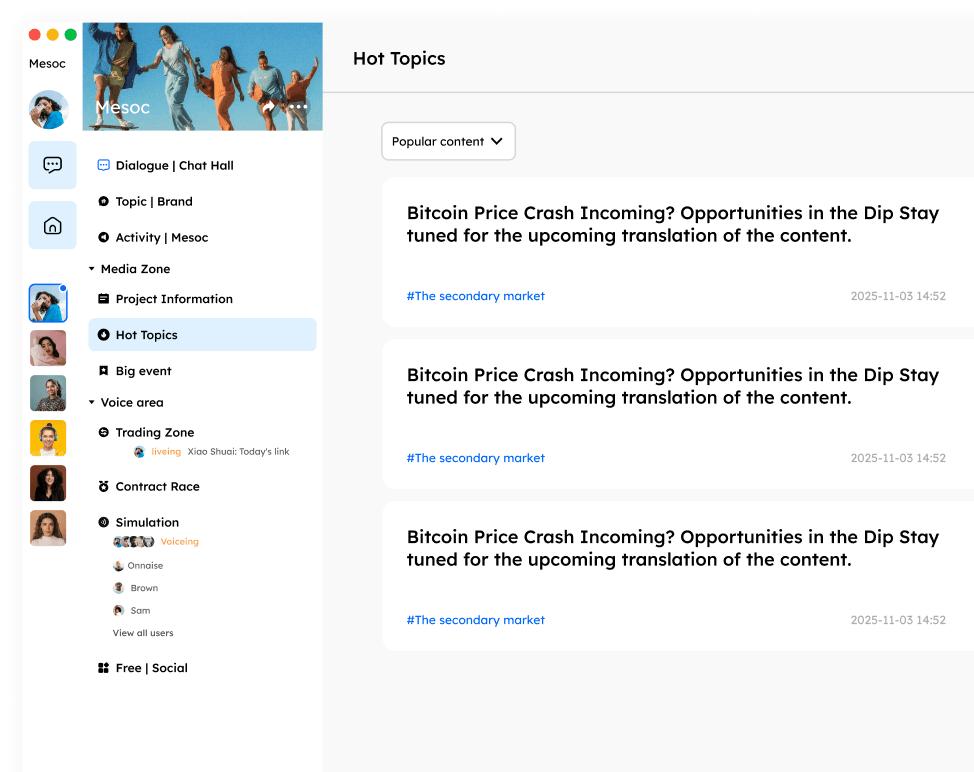
Task: Click the Contract Race stopwatch icon
Action: pyautogui.click(x=103, y=487)
